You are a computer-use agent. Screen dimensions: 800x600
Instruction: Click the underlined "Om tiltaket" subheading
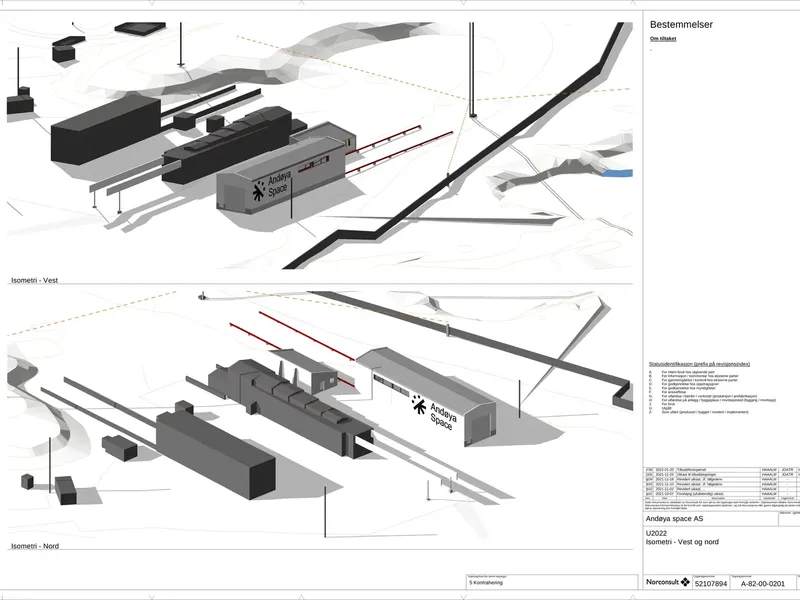pos(663,39)
